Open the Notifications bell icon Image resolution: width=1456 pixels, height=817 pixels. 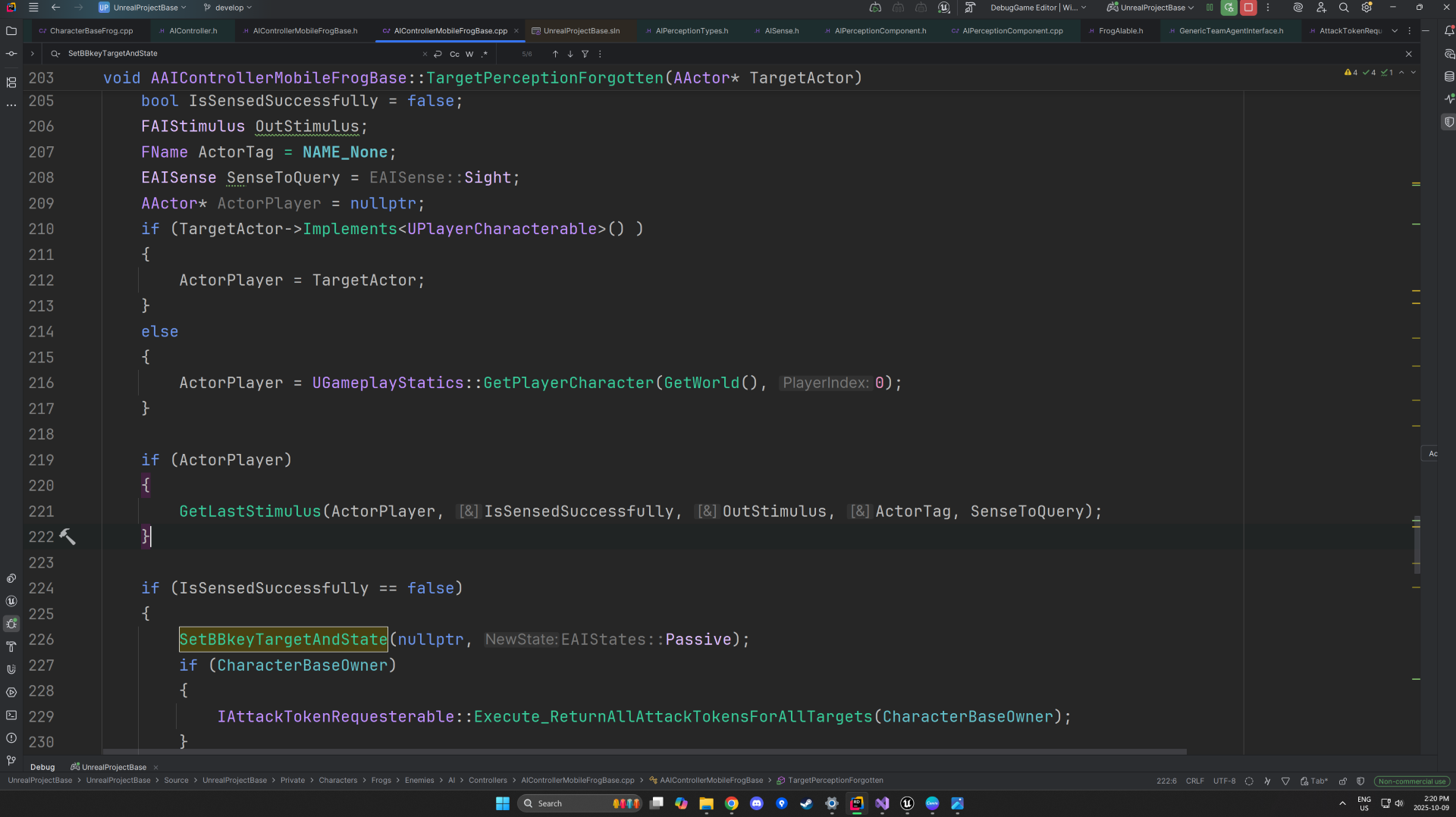[x=1449, y=31]
